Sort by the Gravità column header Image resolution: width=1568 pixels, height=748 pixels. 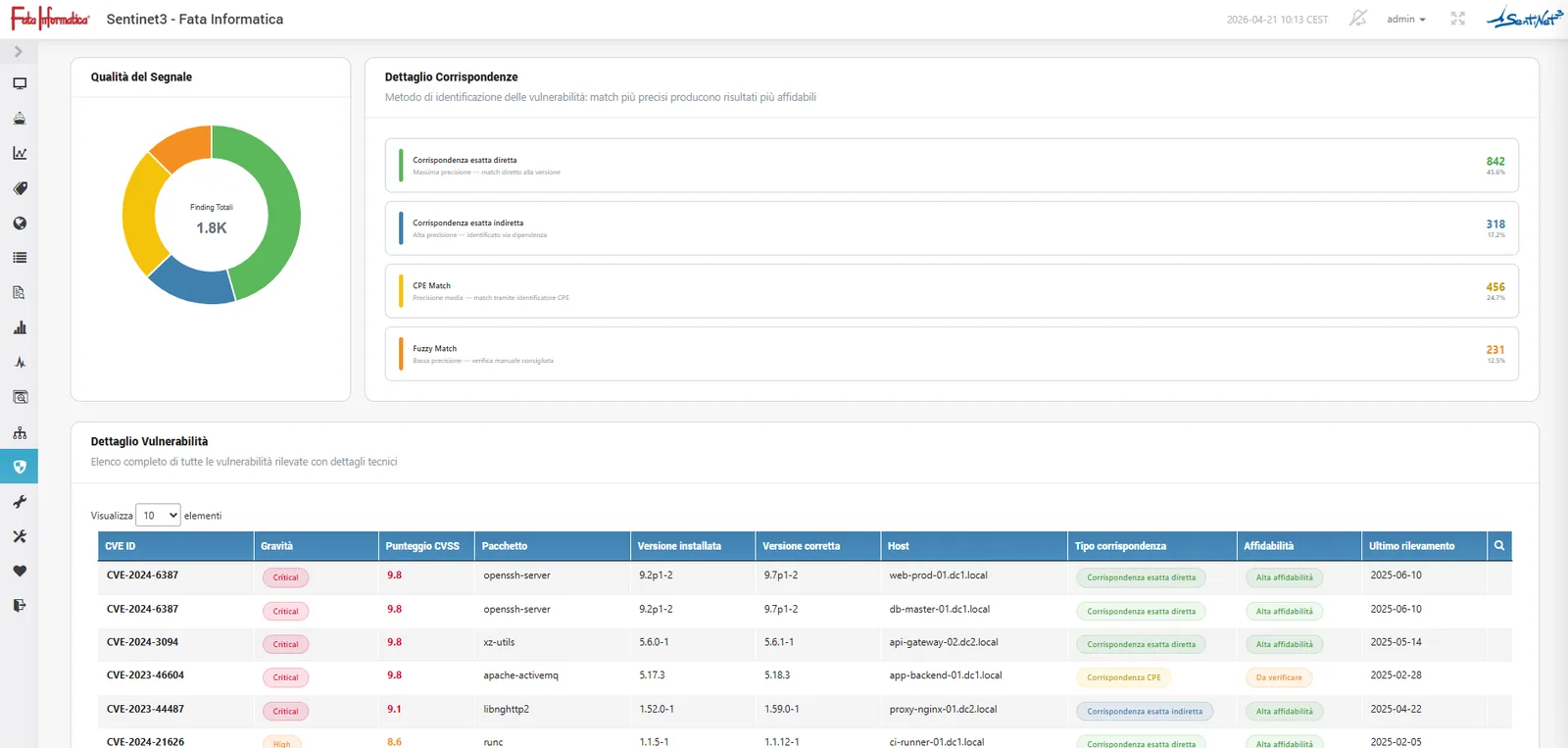pos(316,546)
